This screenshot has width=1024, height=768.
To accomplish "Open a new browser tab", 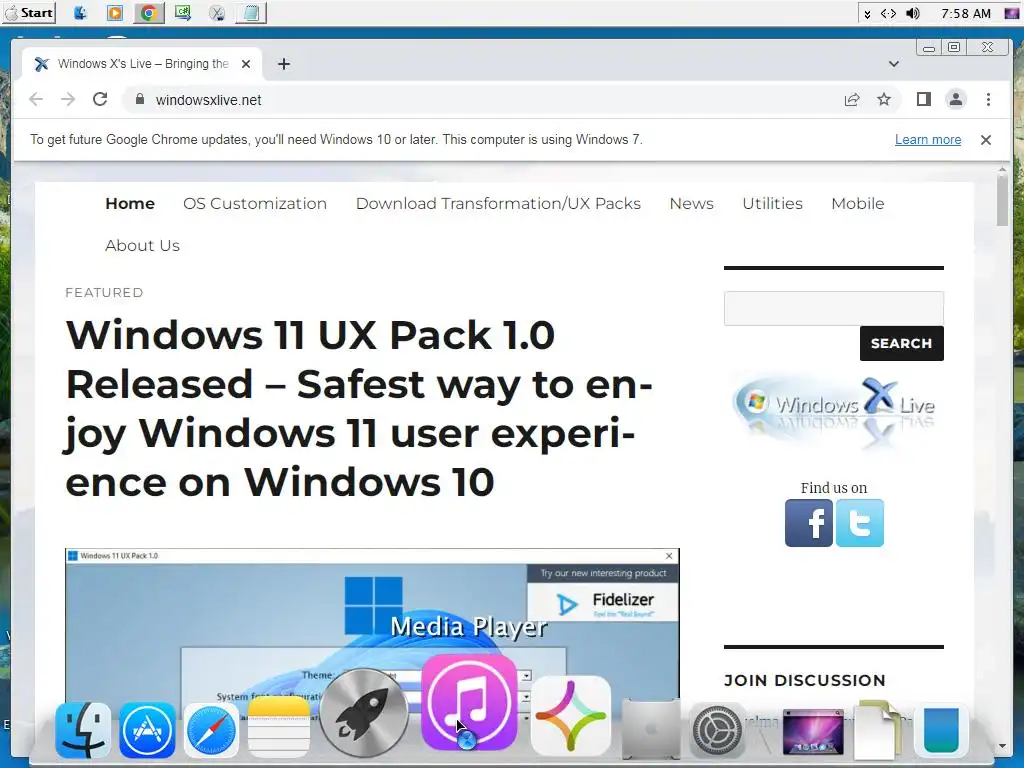I will point(283,64).
